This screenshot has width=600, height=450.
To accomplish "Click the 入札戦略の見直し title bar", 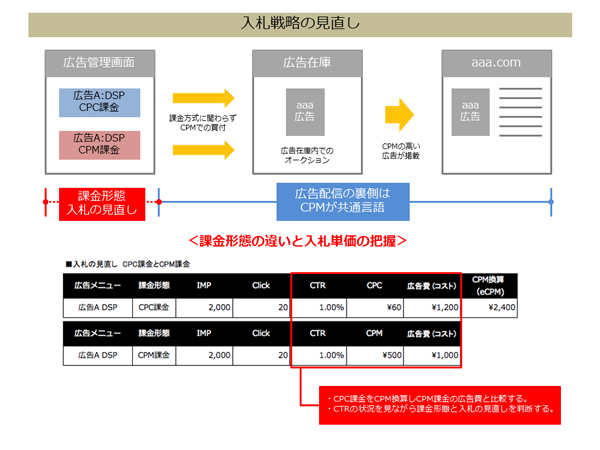I will [300, 21].
